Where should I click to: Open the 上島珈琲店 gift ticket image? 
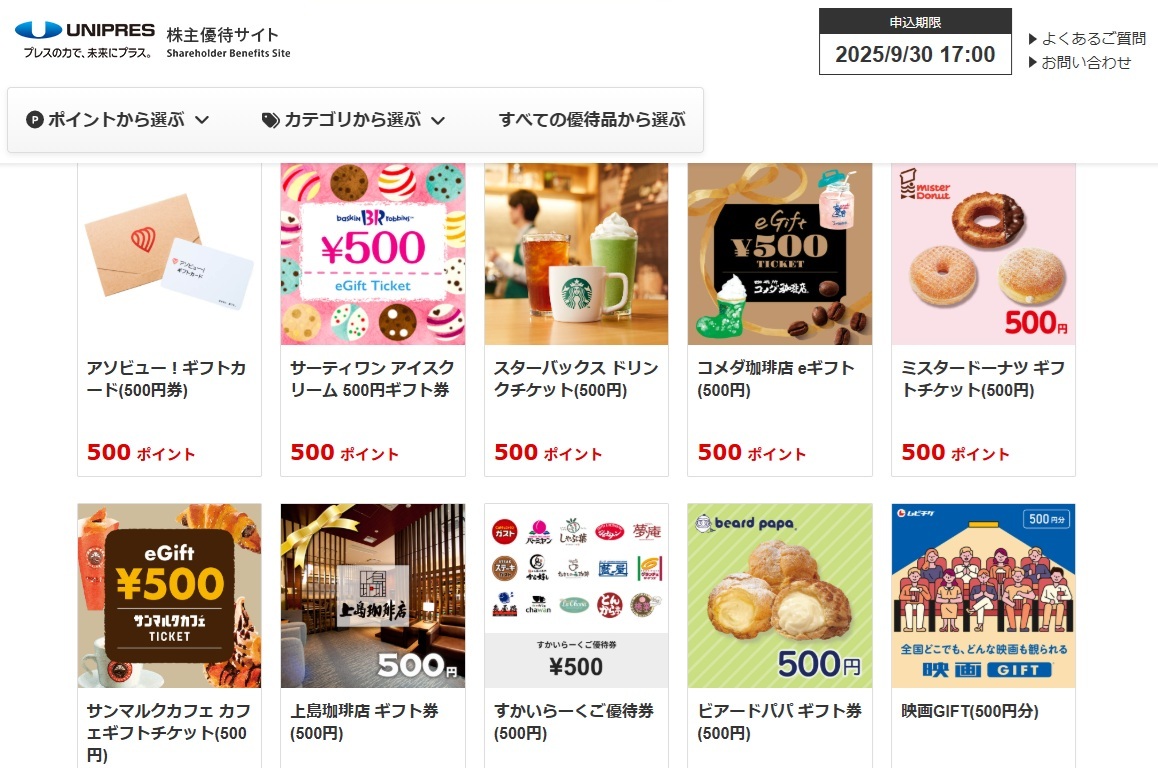click(x=373, y=596)
